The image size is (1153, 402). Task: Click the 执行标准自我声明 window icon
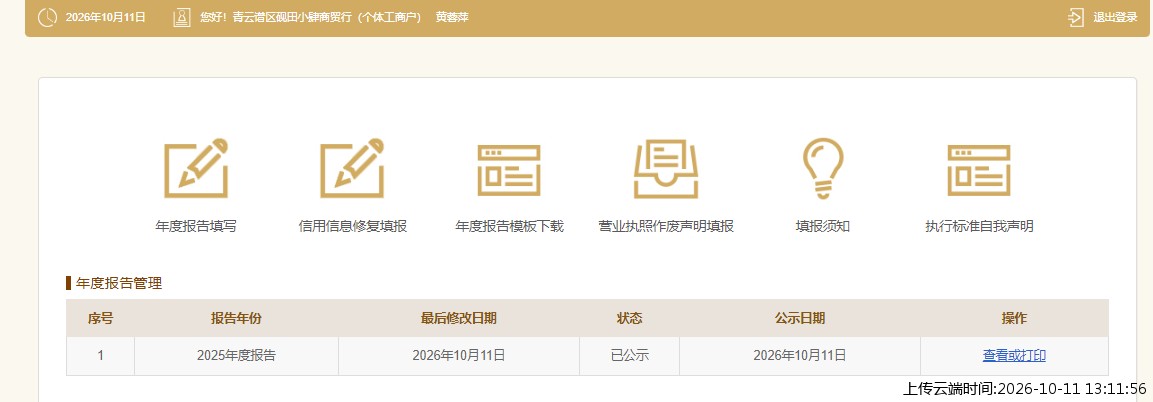click(x=979, y=170)
